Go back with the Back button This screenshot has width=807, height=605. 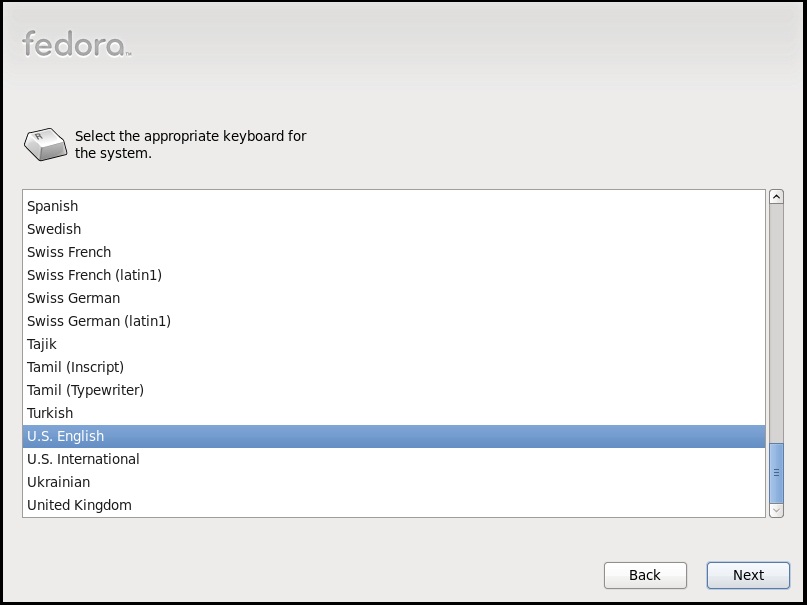645,575
